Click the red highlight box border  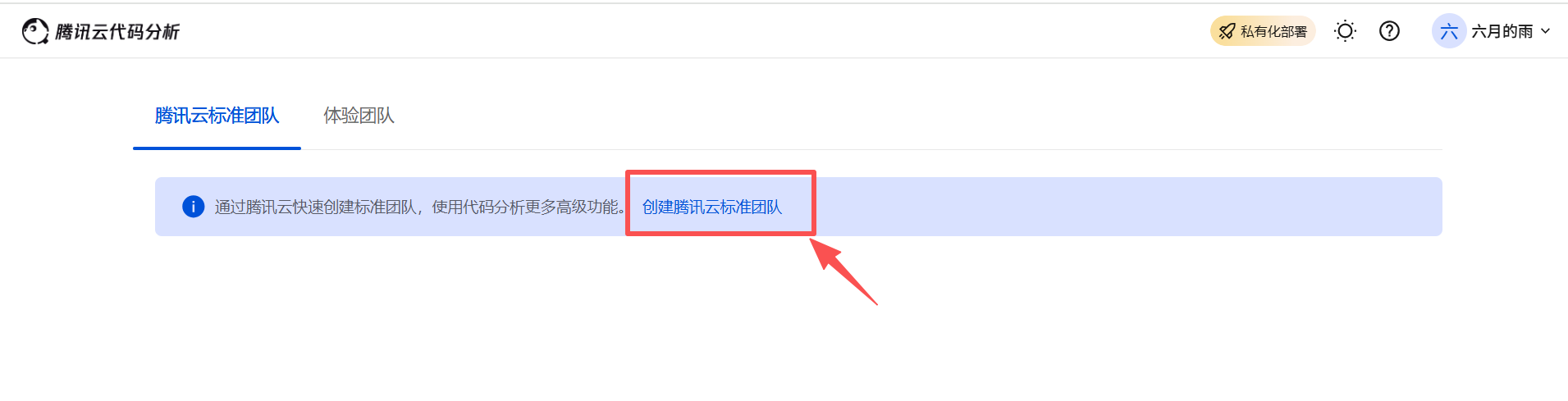coord(720,172)
